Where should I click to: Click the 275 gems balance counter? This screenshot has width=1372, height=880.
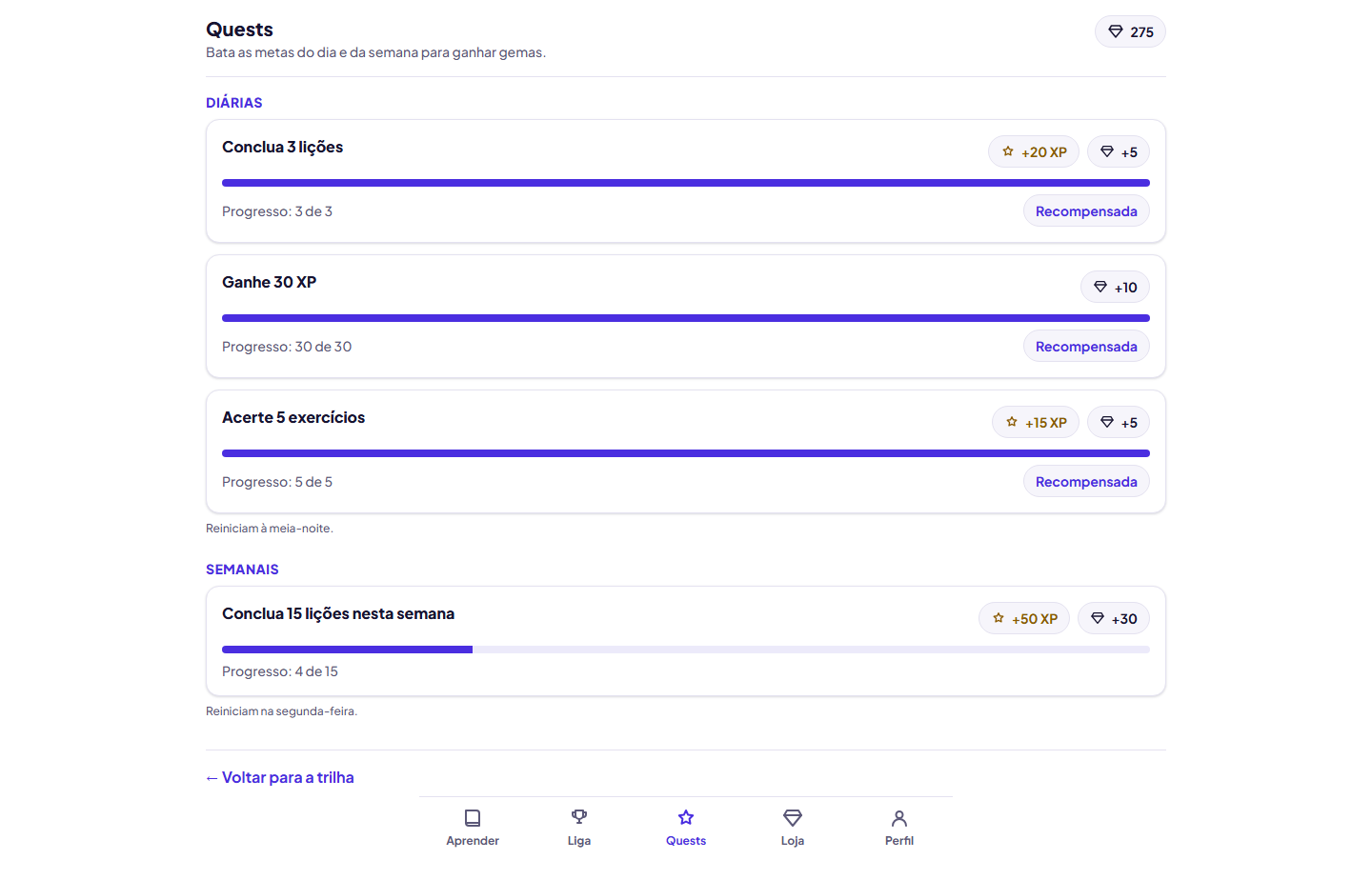coord(1130,31)
